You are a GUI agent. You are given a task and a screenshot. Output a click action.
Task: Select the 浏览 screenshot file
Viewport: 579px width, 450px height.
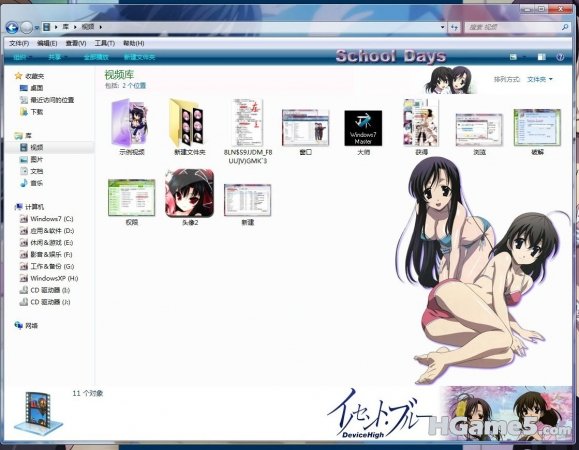click(x=479, y=134)
